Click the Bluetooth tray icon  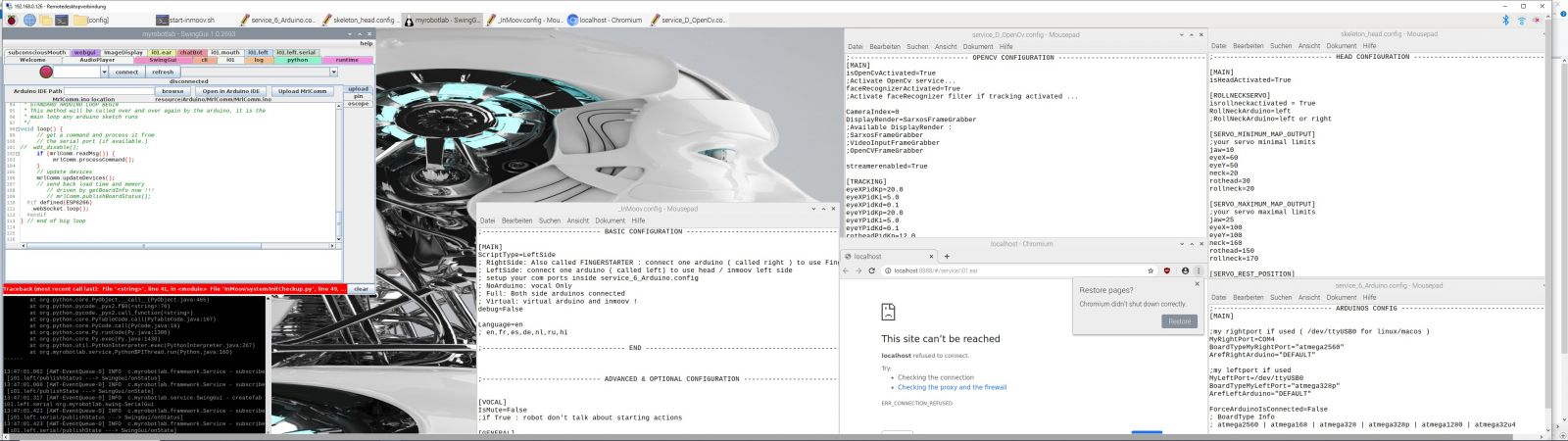pos(1506,20)
